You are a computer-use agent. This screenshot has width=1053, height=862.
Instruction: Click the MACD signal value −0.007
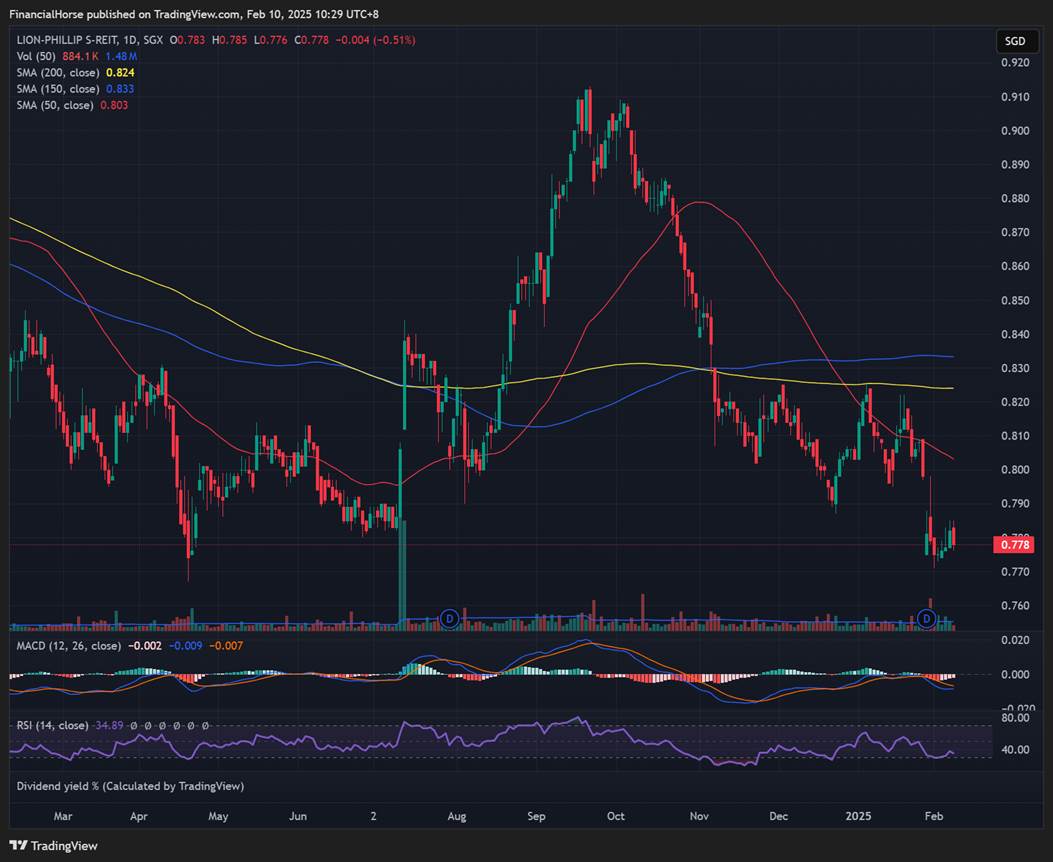pos(226,646)
